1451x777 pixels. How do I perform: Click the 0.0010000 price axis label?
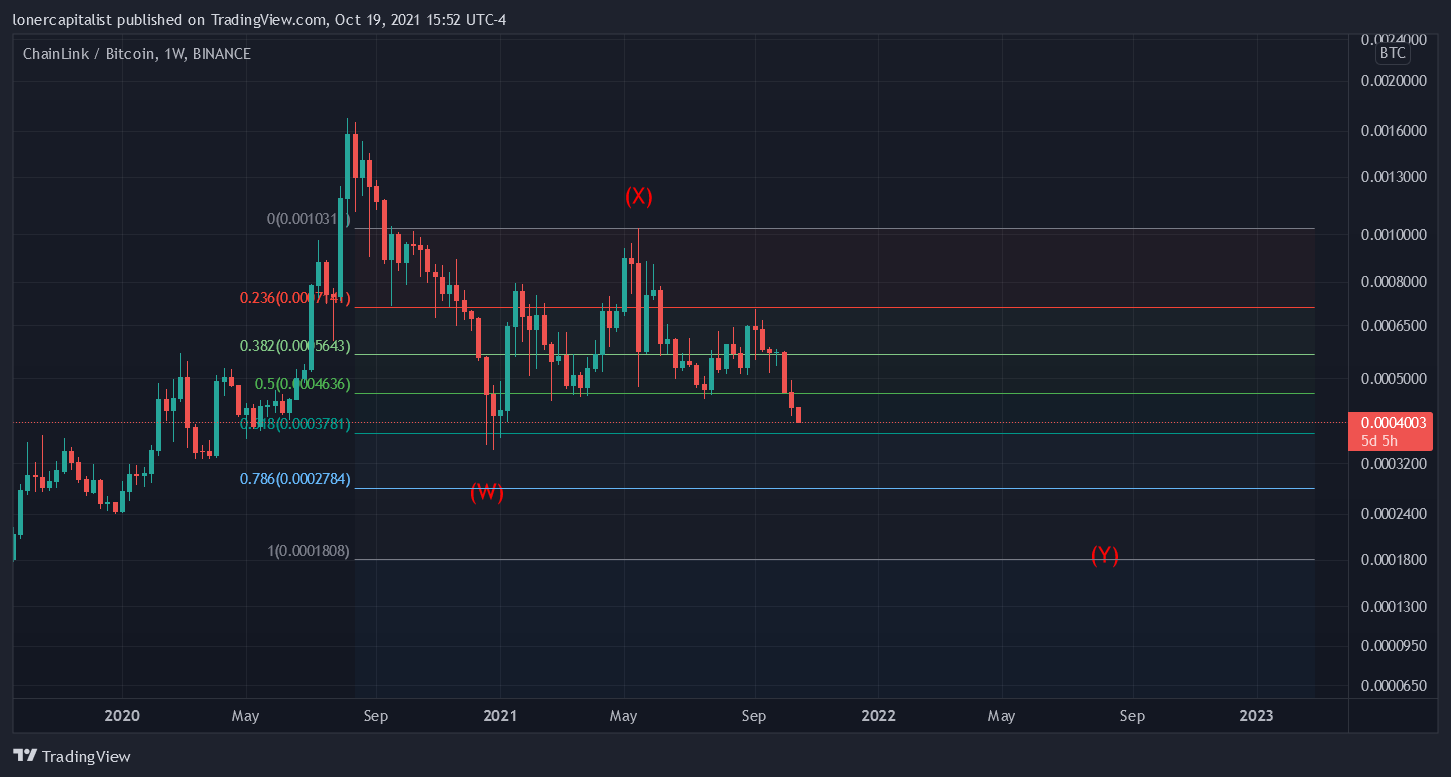pos(1395,236)
